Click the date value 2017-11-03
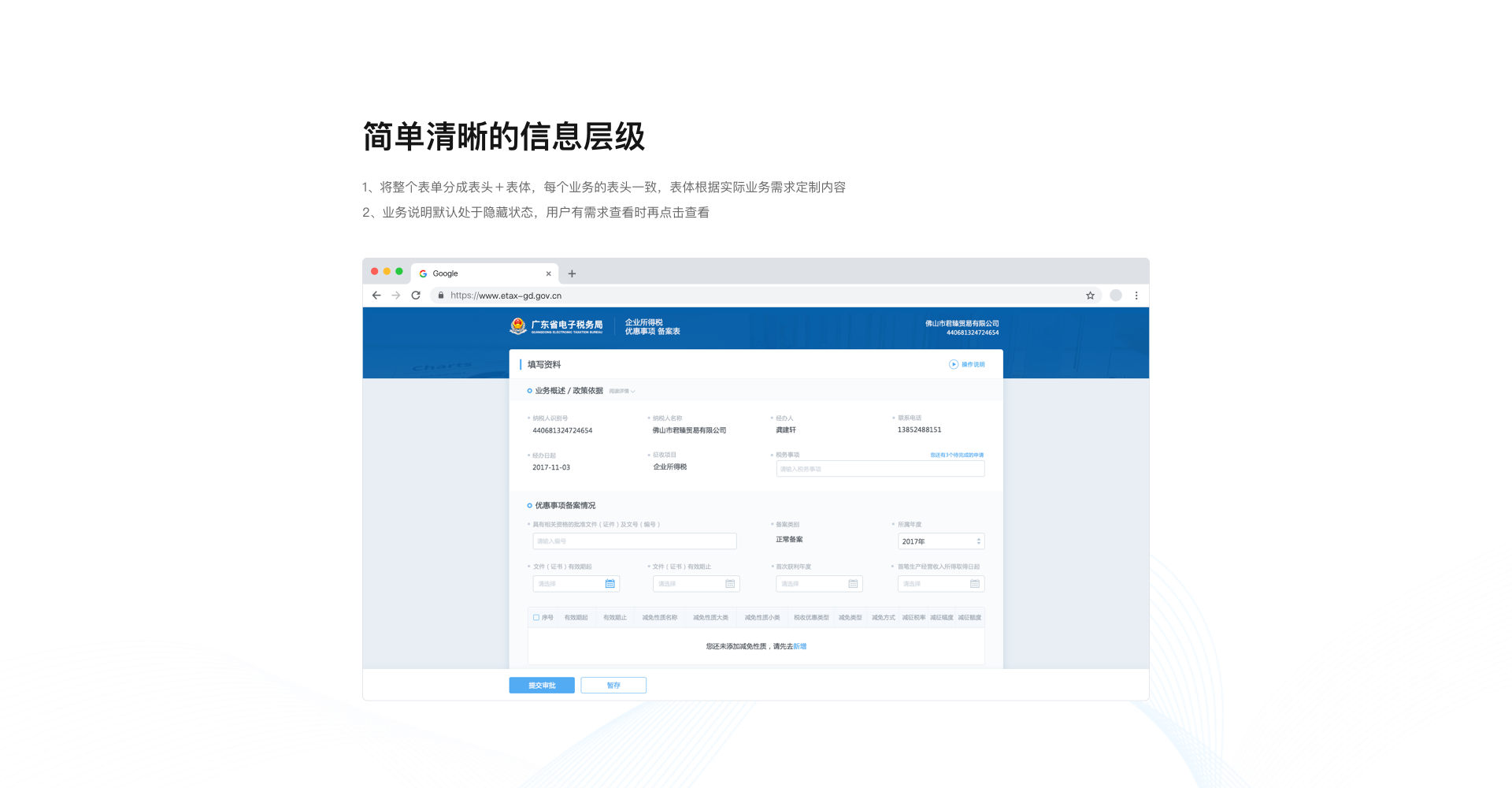Screen dimensions: 1512x788 (551, 468)
